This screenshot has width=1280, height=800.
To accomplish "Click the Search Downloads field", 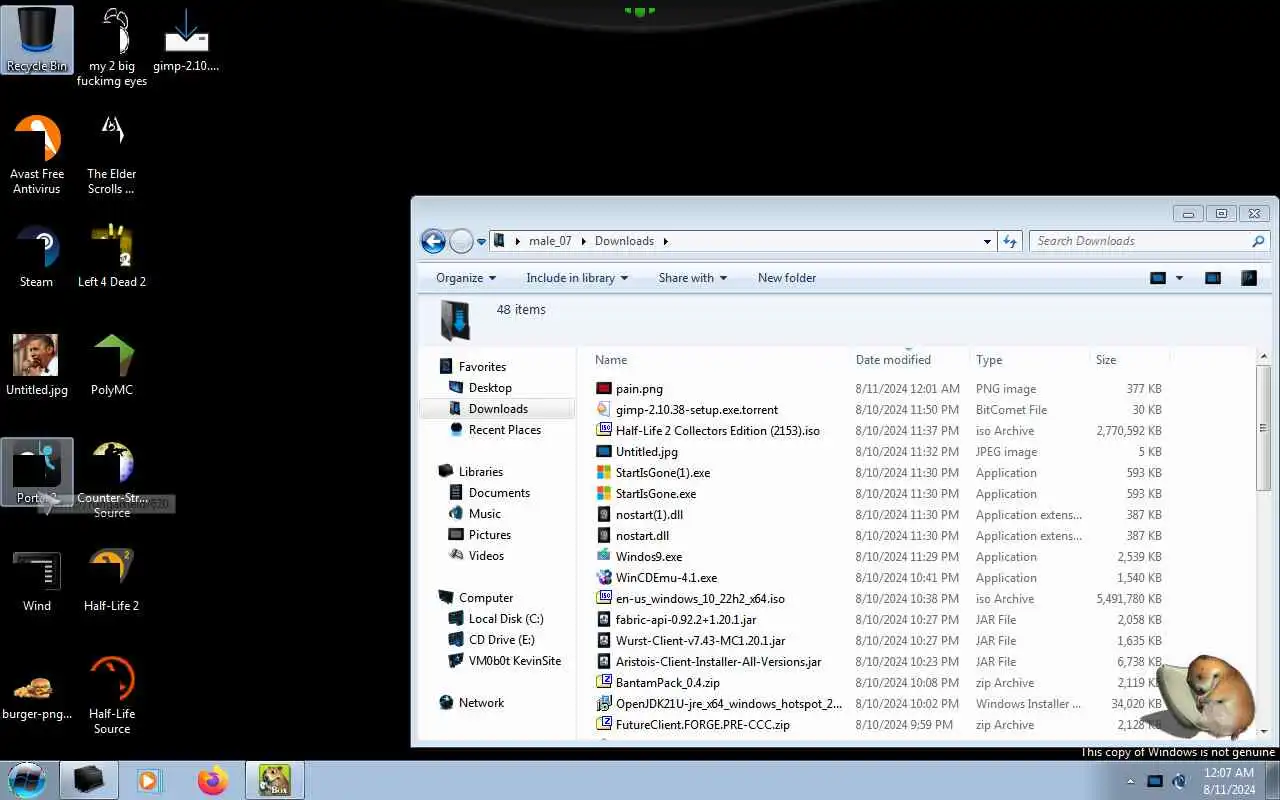I will pyautogui.click(x=1149, y=241).
